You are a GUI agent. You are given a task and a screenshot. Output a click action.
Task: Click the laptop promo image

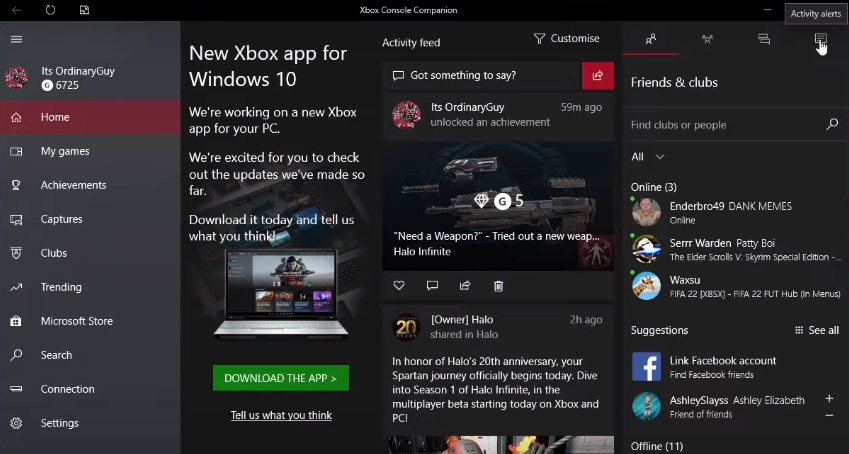click(x=281, y=294)
